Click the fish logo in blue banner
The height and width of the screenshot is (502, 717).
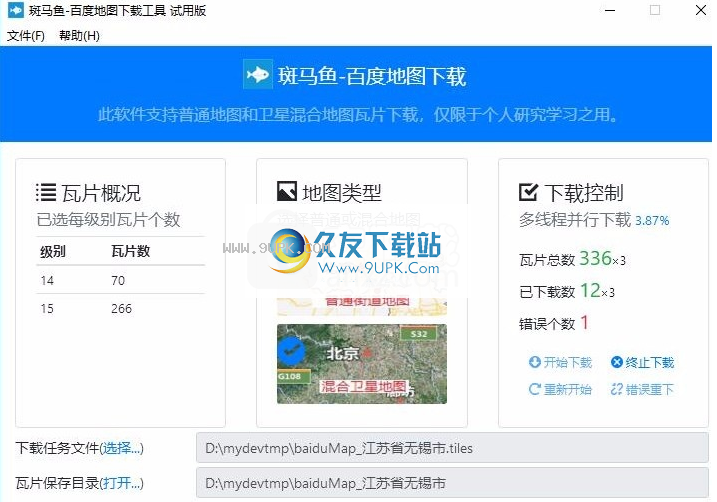(x=258, y=74)
